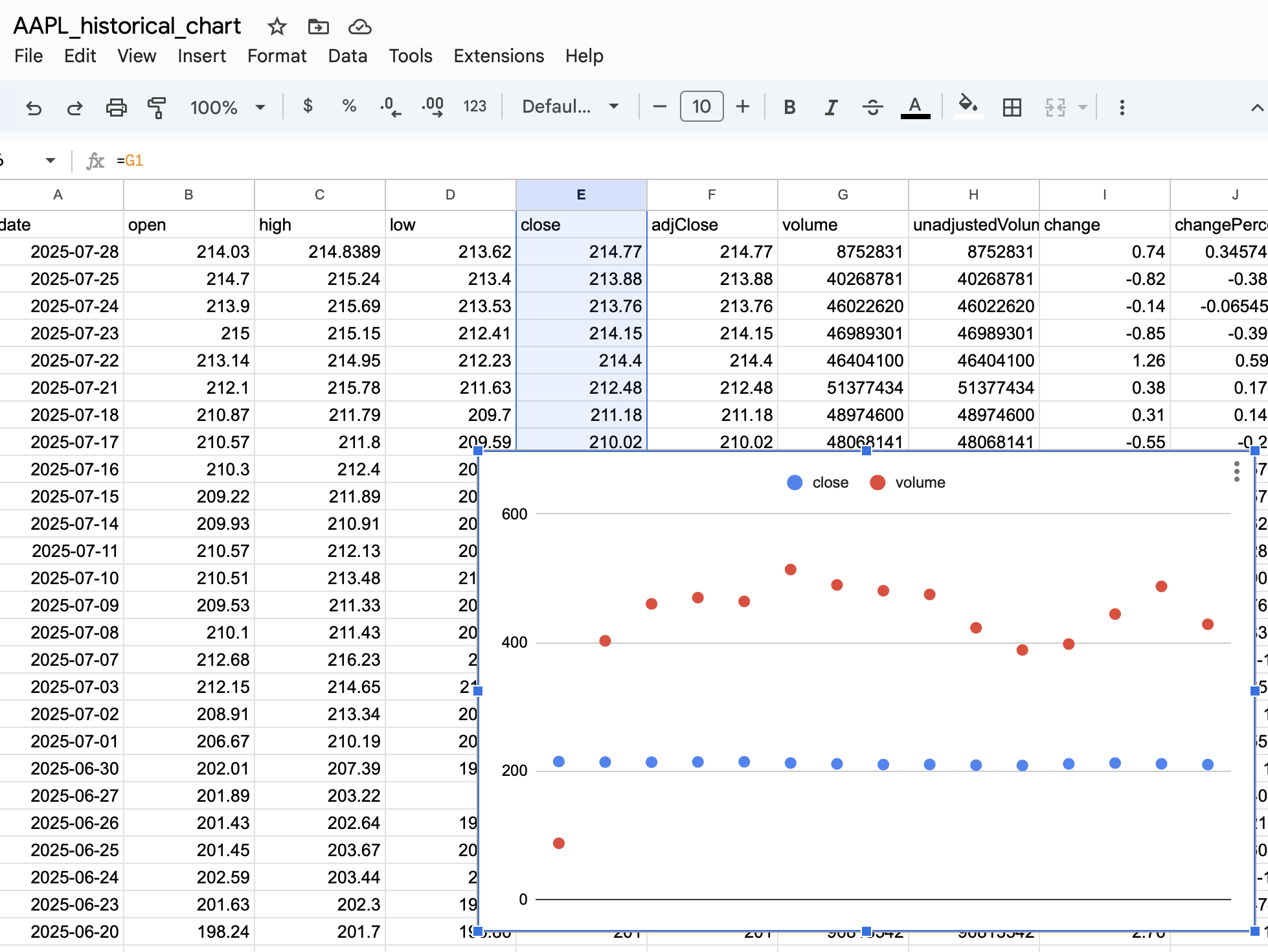This screenshot has width=1268, height=952.
Task: Decrease font size with minus button
Action: (x=660, y=106)
